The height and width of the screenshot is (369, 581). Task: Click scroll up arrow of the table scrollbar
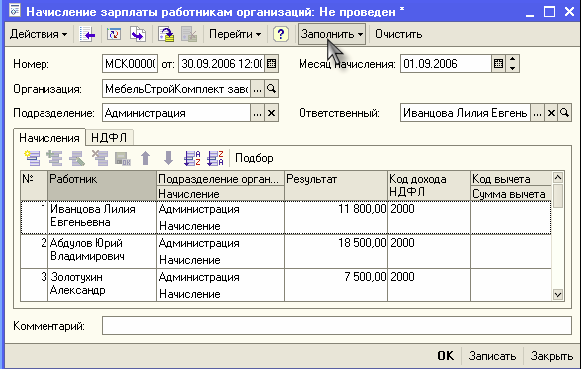(x=558, y=177)
